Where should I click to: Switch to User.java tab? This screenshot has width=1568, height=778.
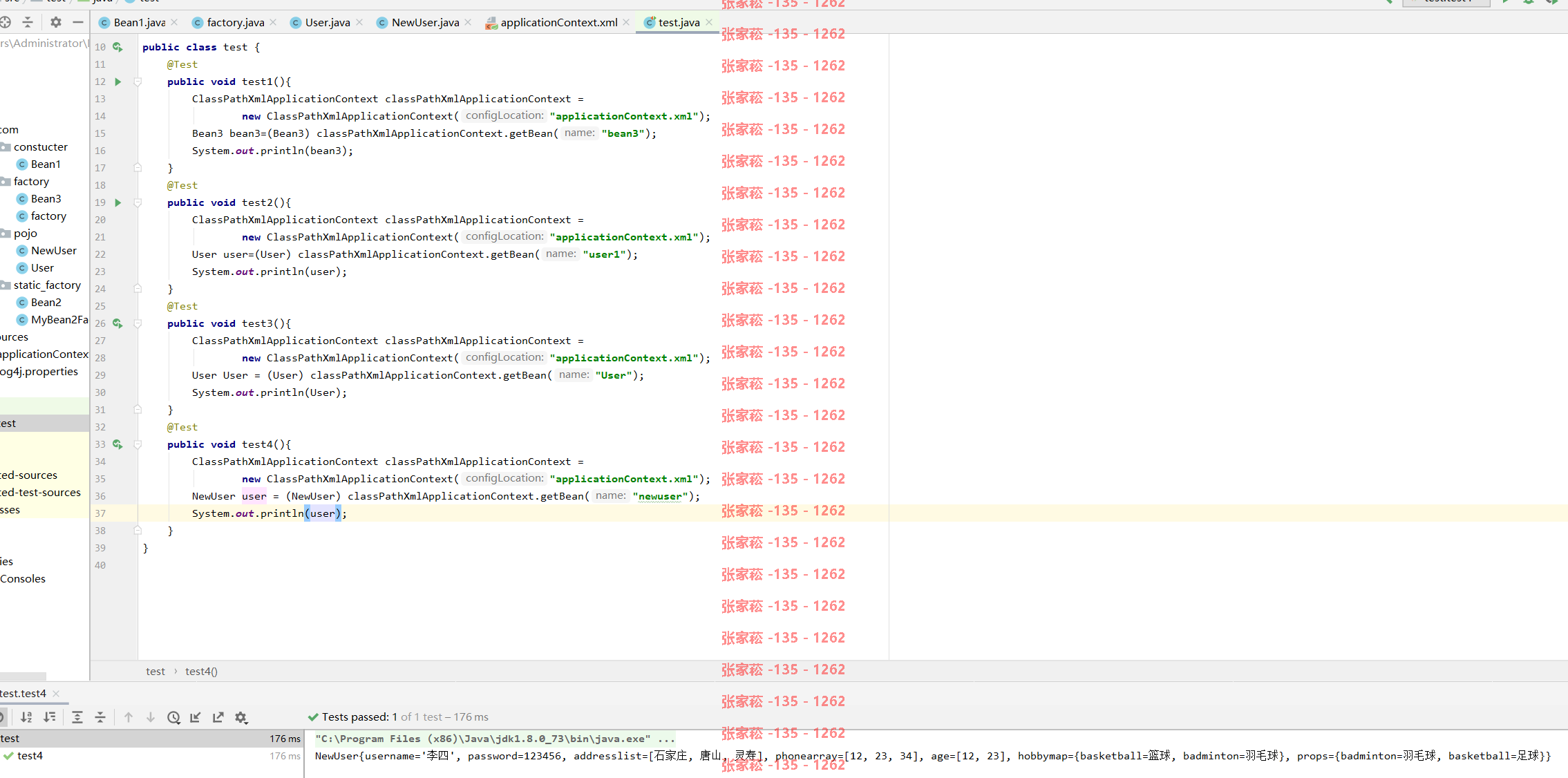(328, 22)
